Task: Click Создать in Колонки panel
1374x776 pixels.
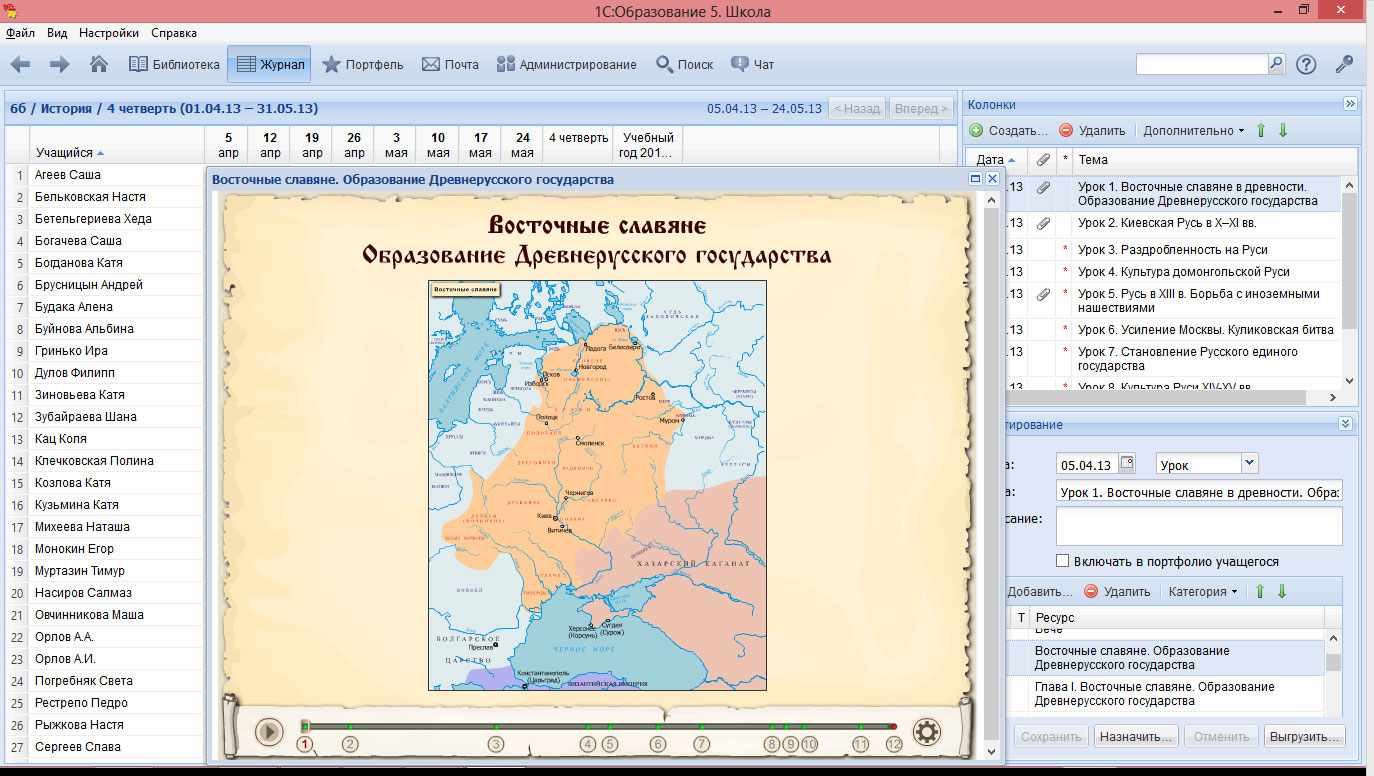Action: 1008,130
